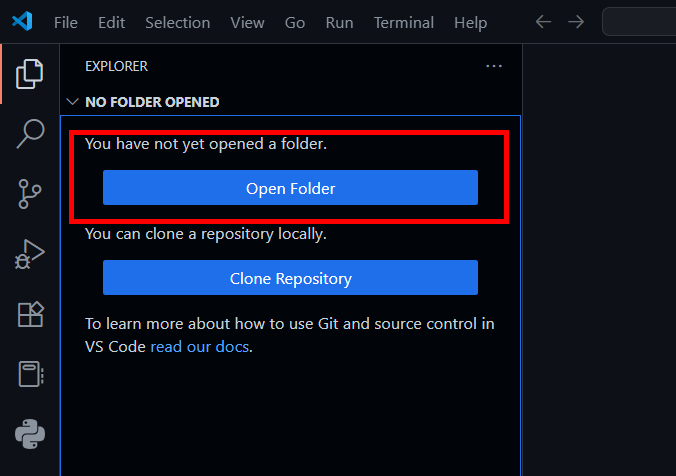
Task: Open the Notebook icon in activity bar
Action: click(31, 374)
